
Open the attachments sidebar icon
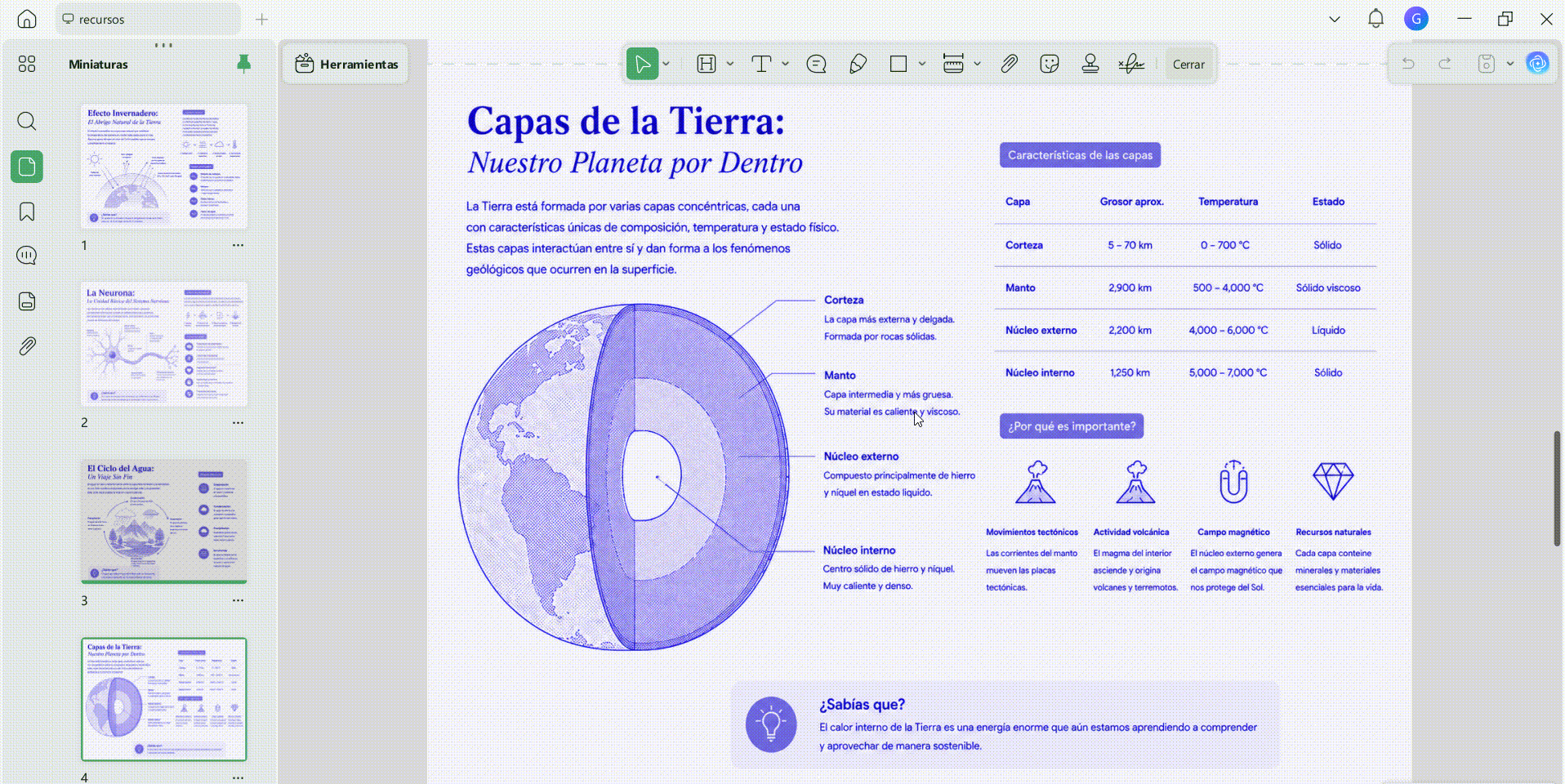pos(27,346)
